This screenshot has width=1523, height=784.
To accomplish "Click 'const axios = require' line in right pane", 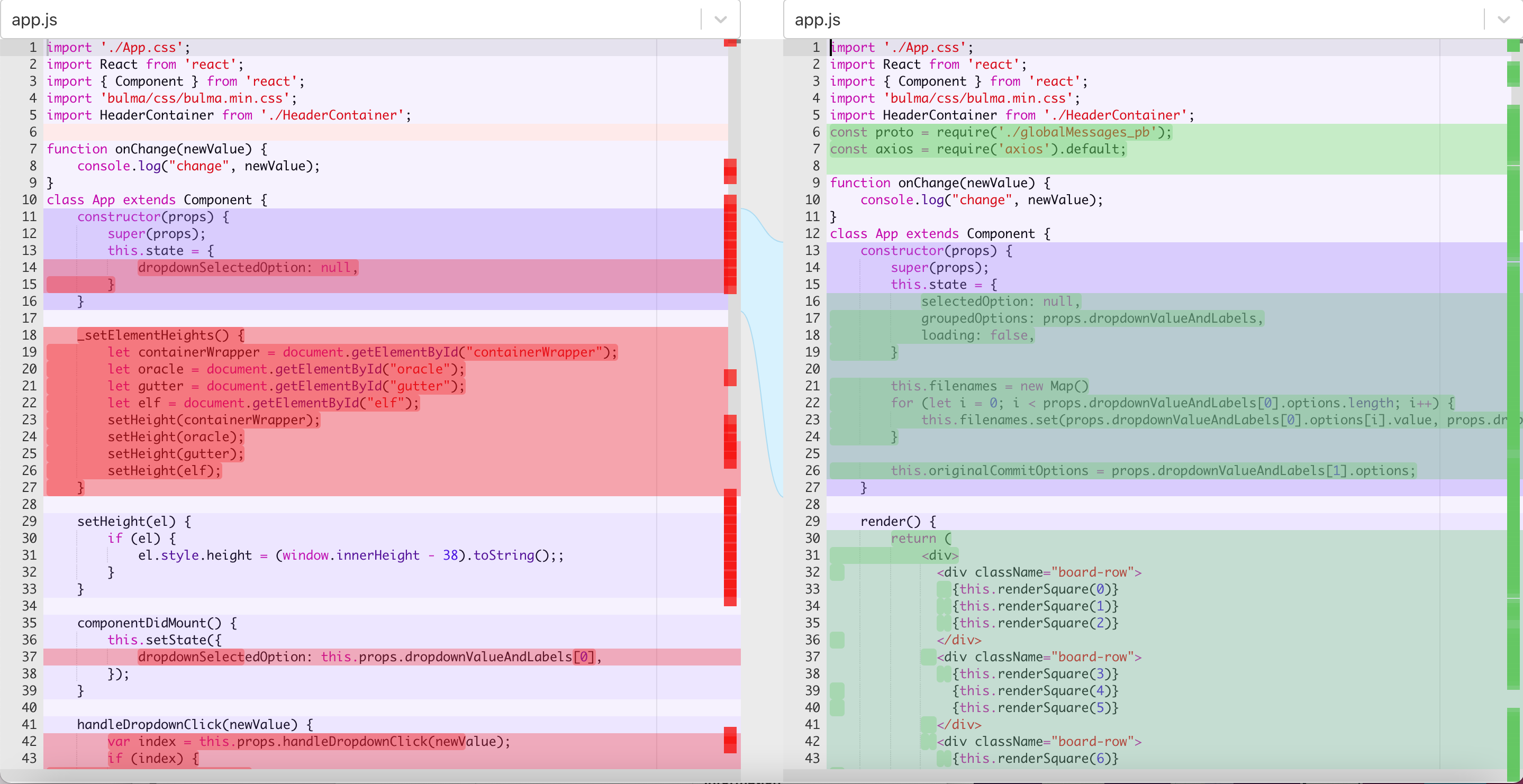I will click(978, 149).
